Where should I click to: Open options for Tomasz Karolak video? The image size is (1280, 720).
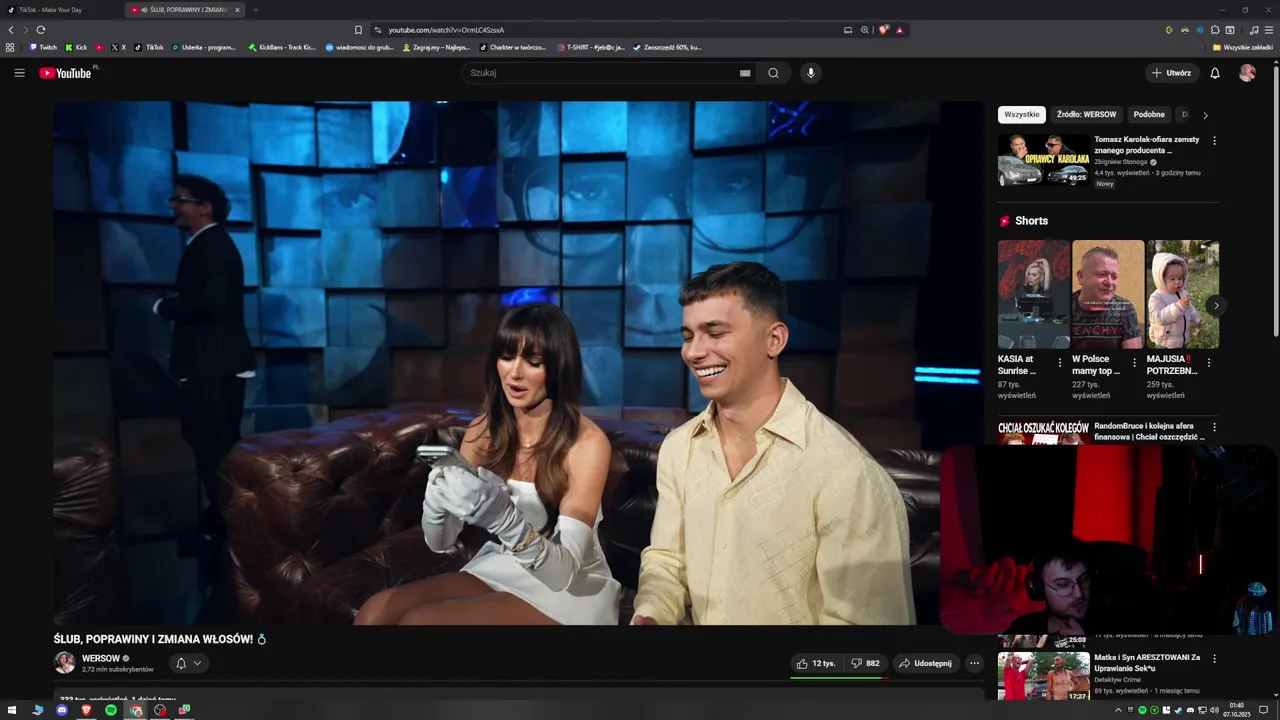pyautogui.click(x=1215, y=141)
